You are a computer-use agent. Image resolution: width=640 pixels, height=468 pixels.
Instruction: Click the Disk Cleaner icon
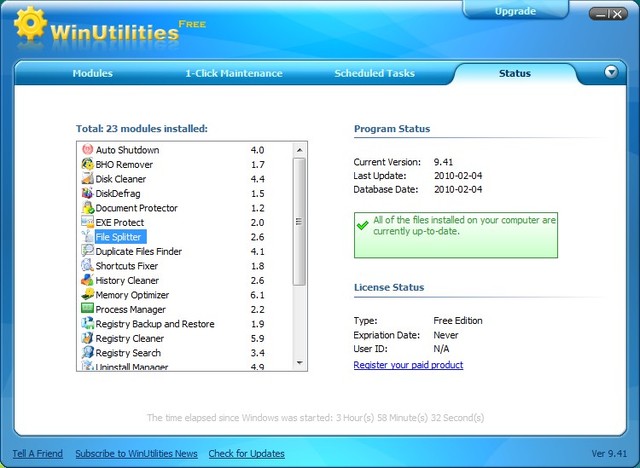click(87, 178)
